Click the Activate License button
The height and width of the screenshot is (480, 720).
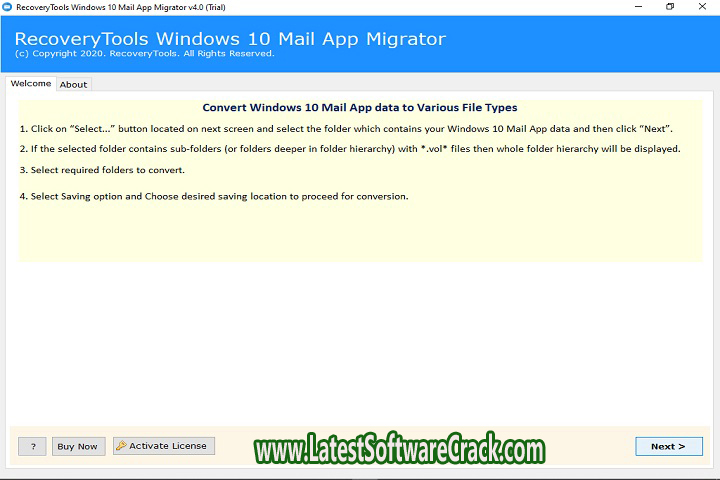[x=164, y=446]
